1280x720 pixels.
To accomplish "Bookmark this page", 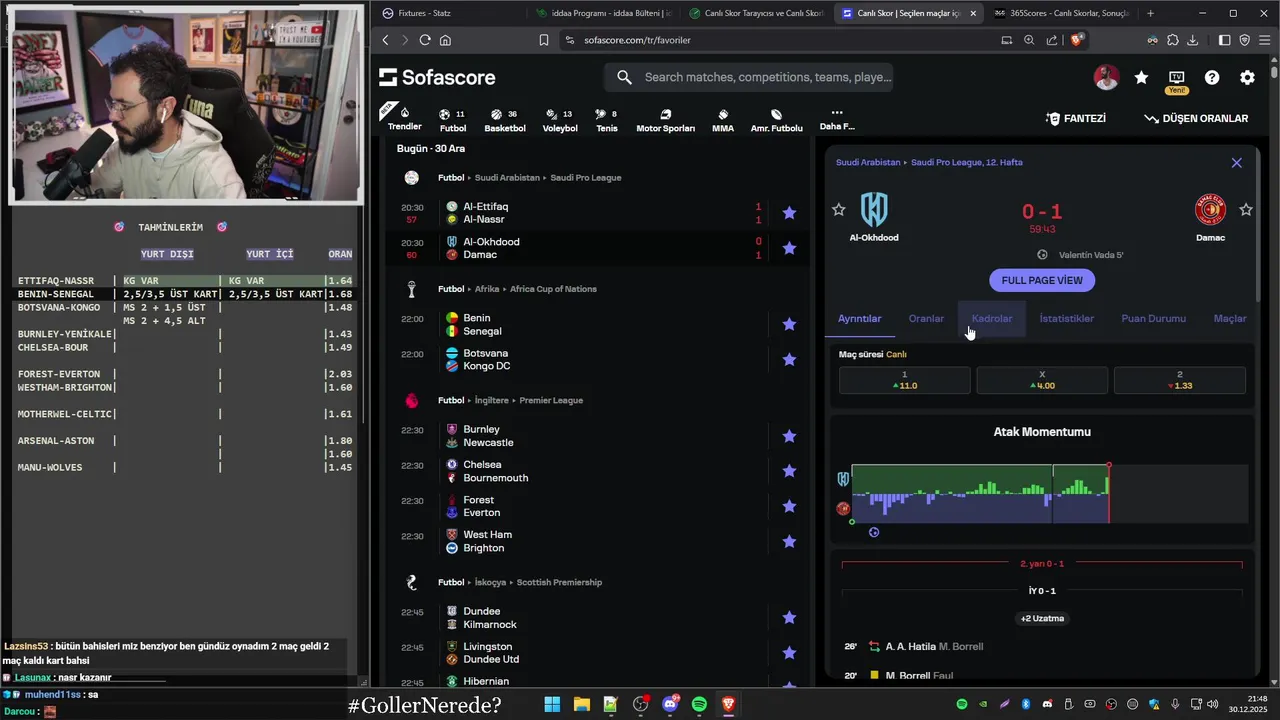I will [x=543, y=40].
